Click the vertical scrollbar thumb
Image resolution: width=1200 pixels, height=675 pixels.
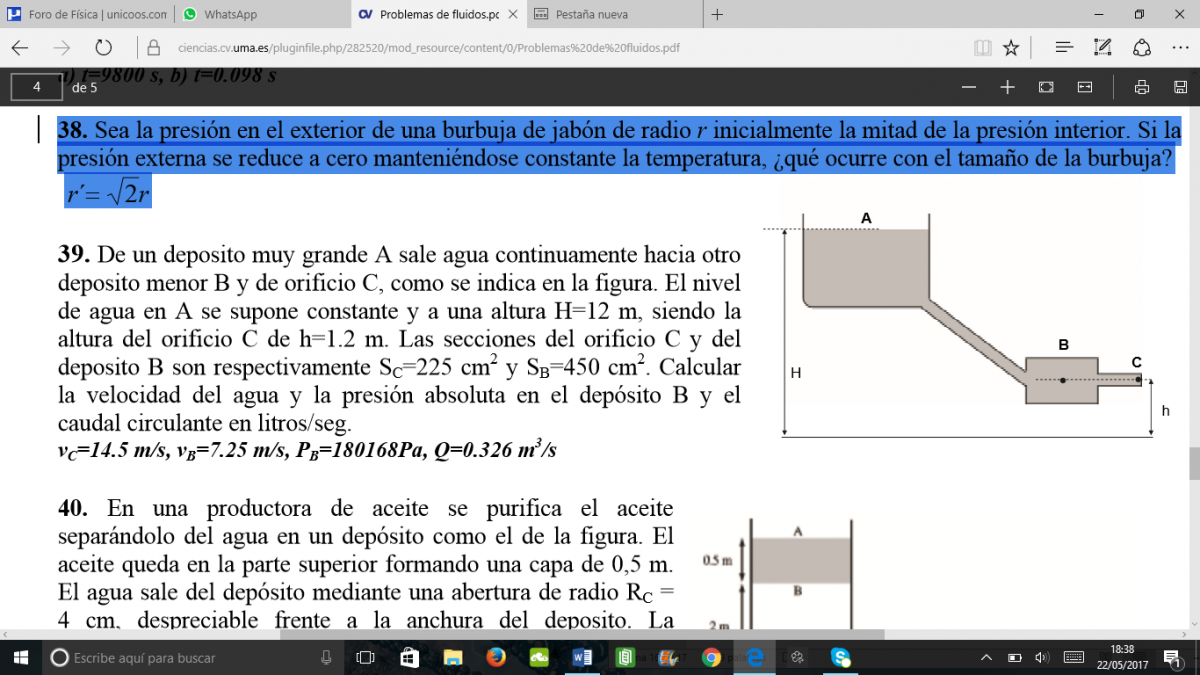[x=1193, y=464]
